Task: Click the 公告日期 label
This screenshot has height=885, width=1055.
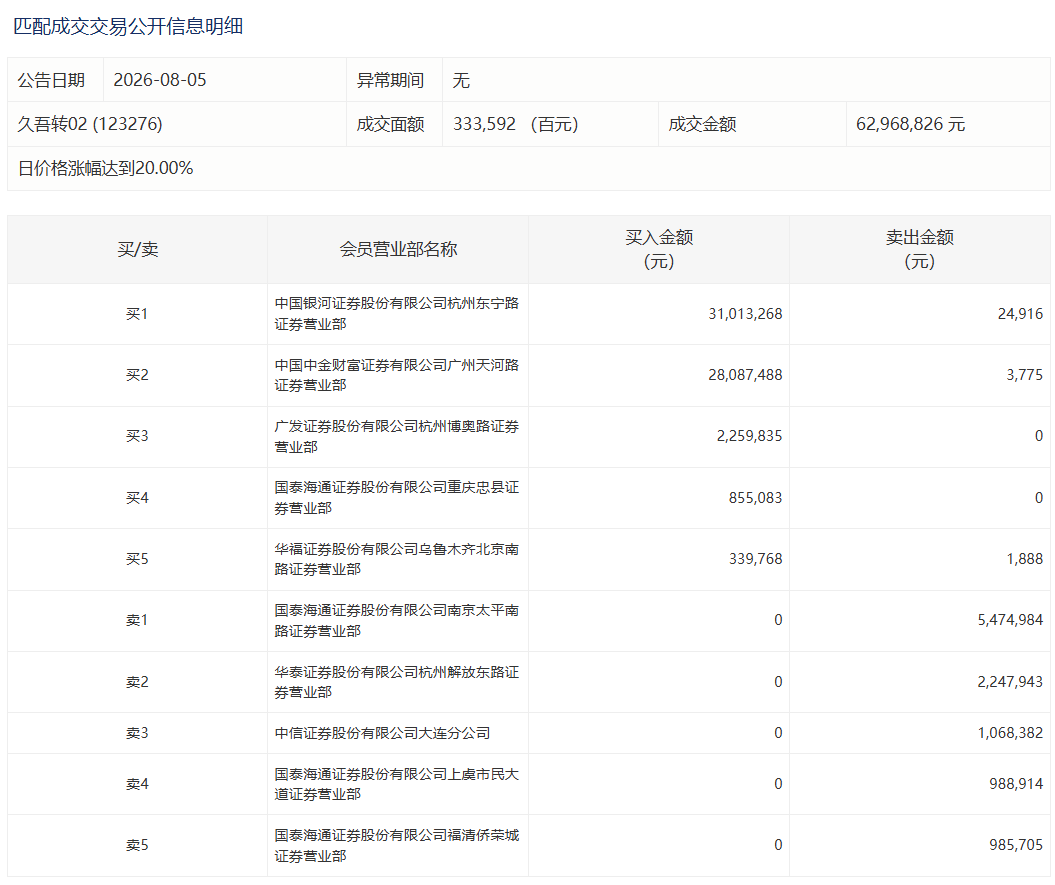Action: click(51, 80)
